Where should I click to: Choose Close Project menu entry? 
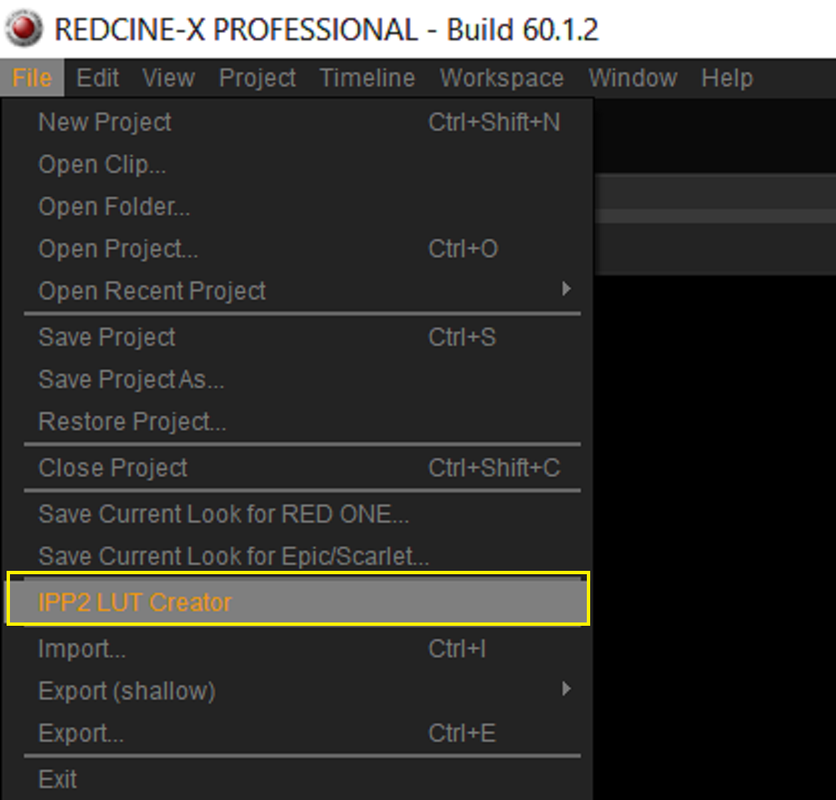pyautogui.click(x=299, y=468)
